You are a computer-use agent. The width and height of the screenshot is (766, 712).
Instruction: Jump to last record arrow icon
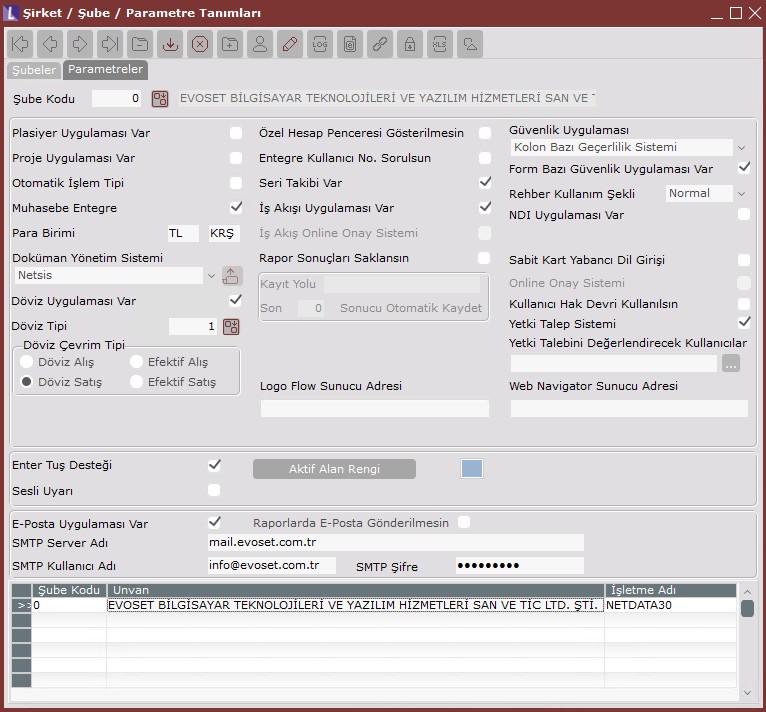pyautogui.click(x=110, y=44)
